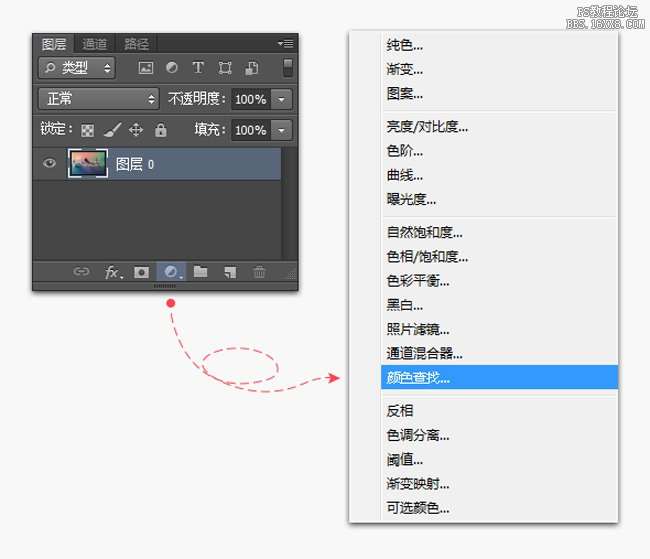Create a new layer
This screenshot has width=650, height=559.
tap(230, 272)
